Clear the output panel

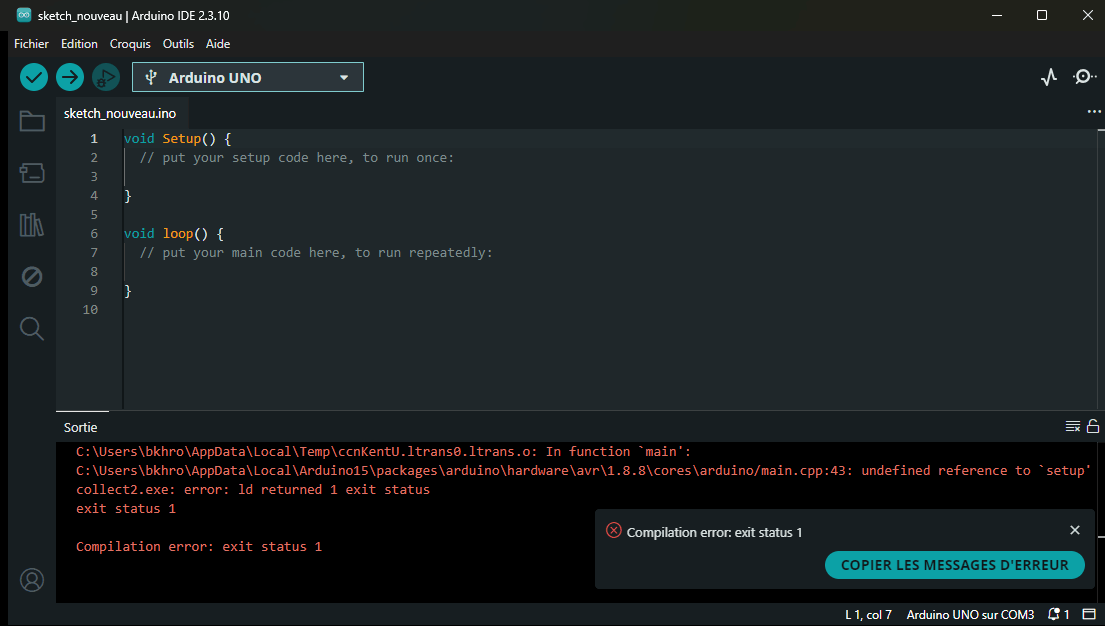pos(1073,426)
